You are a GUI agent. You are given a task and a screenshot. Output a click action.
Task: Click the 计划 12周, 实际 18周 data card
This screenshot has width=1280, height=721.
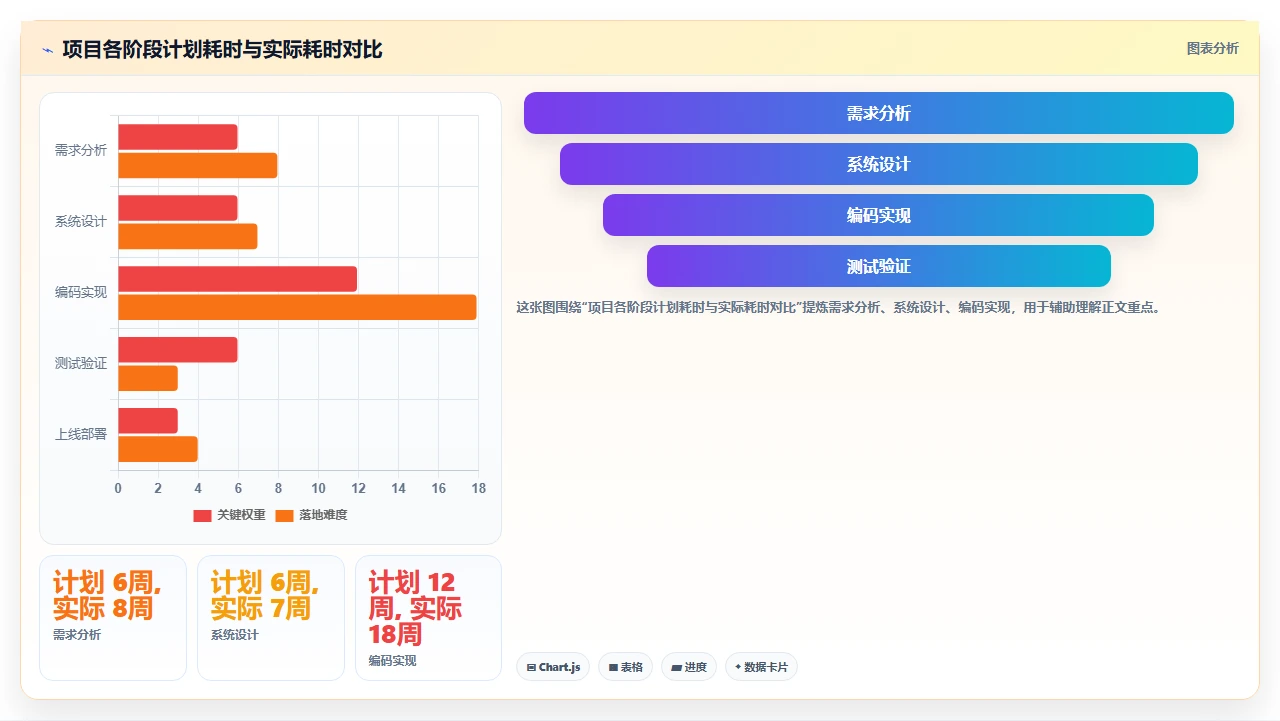[428, 618]
